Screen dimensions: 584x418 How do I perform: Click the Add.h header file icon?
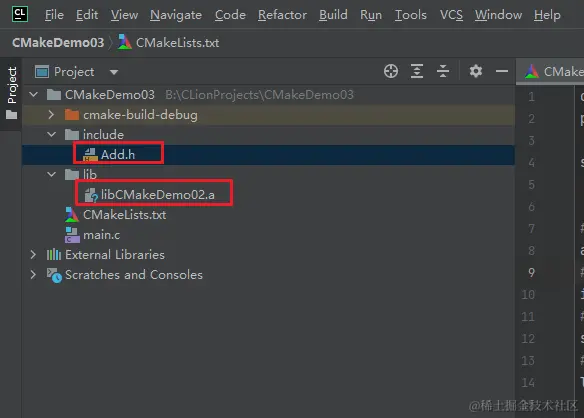90,155
